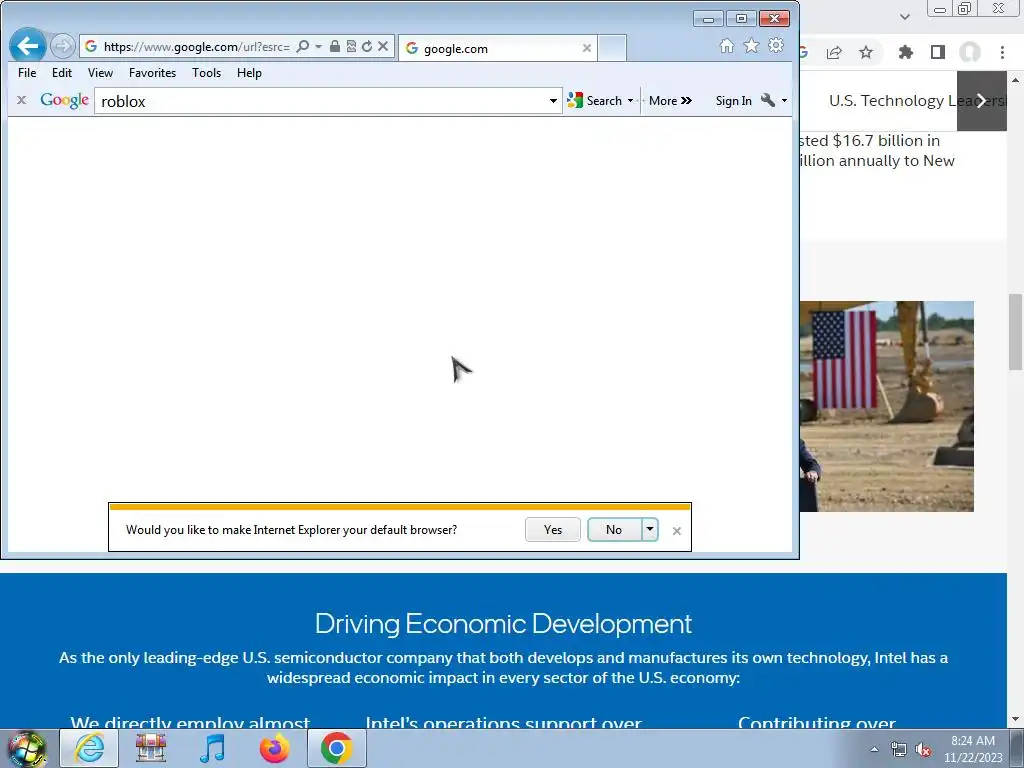Open the Windows Start menu
1024x768 pixels.
coord(26,749)
